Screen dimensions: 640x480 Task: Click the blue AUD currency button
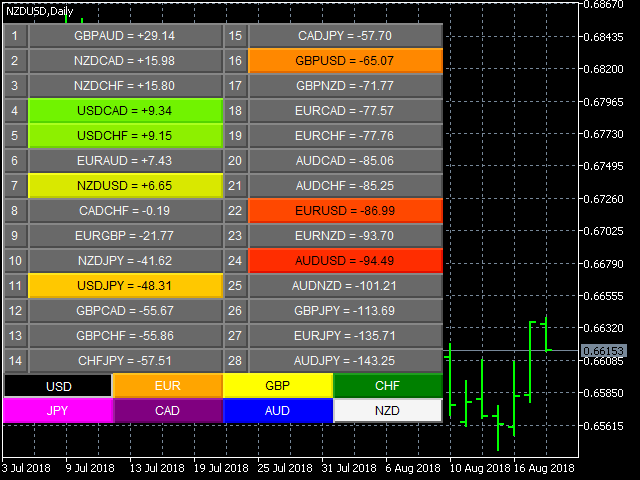click(x=277, y=410)
